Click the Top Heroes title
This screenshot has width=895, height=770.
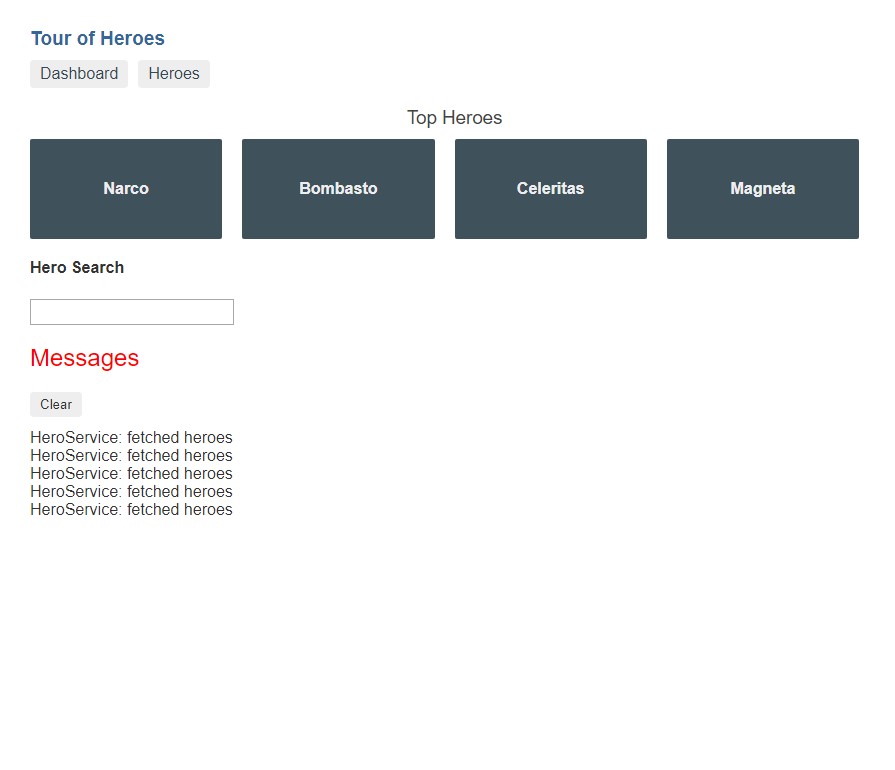454,117
